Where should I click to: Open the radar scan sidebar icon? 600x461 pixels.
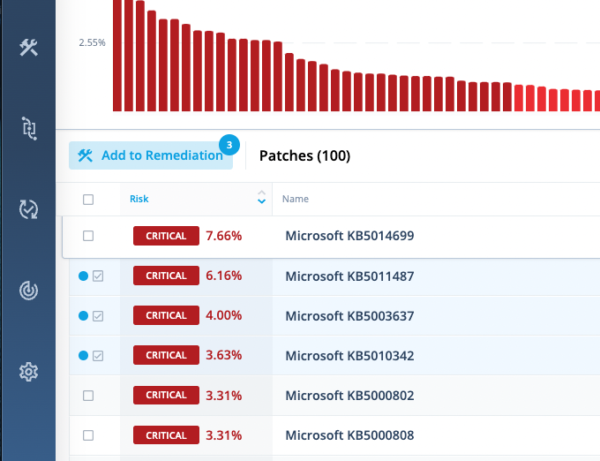[29, 291]
